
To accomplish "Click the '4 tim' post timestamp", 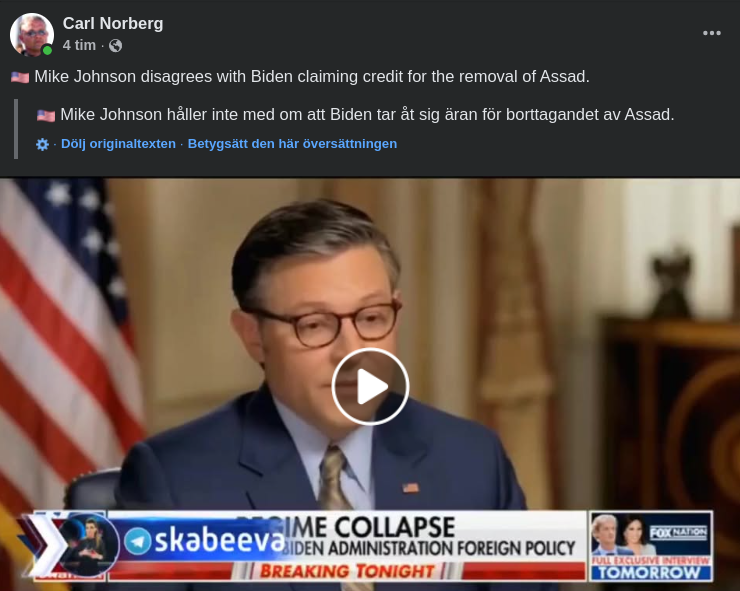I will (x=79, y=45).
